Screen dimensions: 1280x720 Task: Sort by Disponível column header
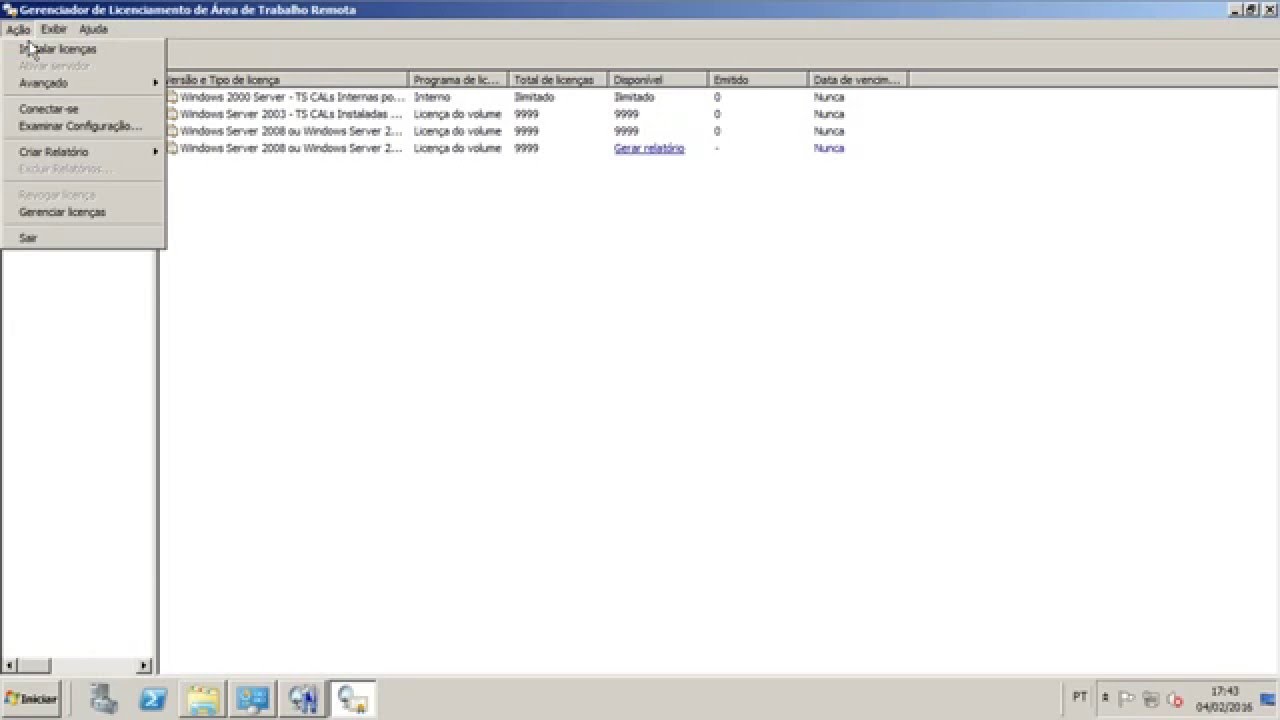pos(658,79)
